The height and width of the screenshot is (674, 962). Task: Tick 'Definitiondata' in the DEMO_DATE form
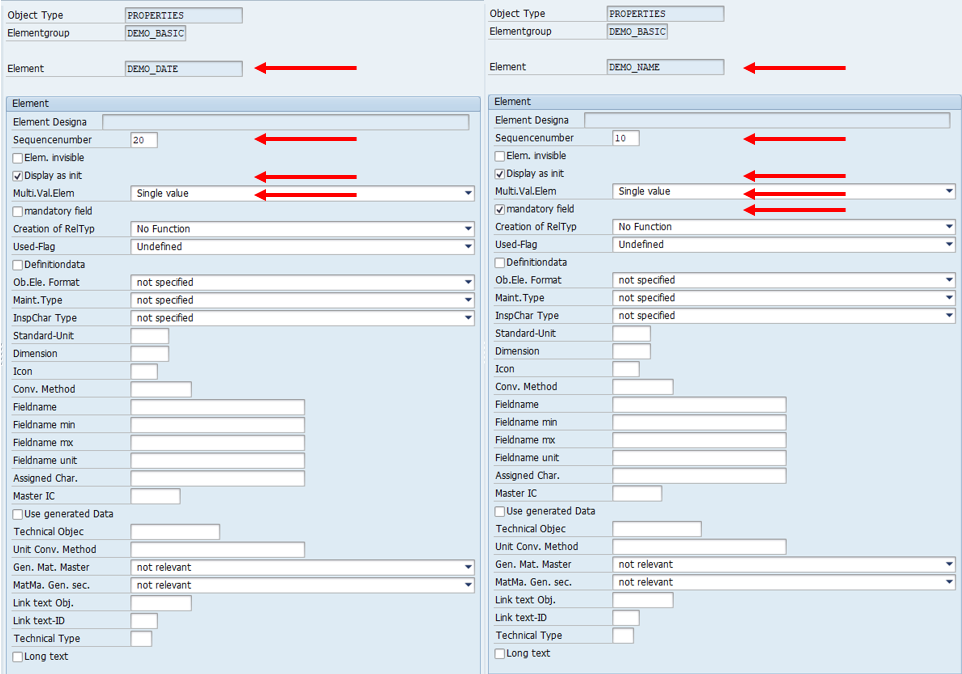tap(18, 265)
